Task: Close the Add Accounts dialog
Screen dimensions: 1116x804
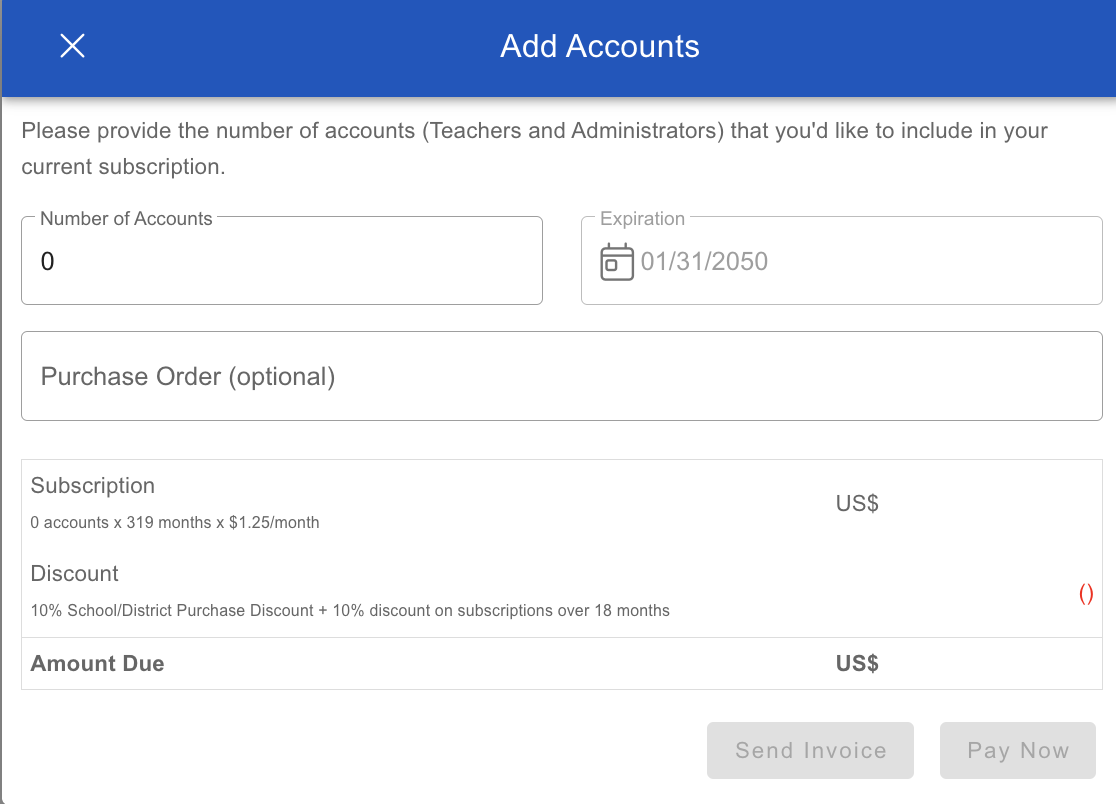Action: pos(72,46)
